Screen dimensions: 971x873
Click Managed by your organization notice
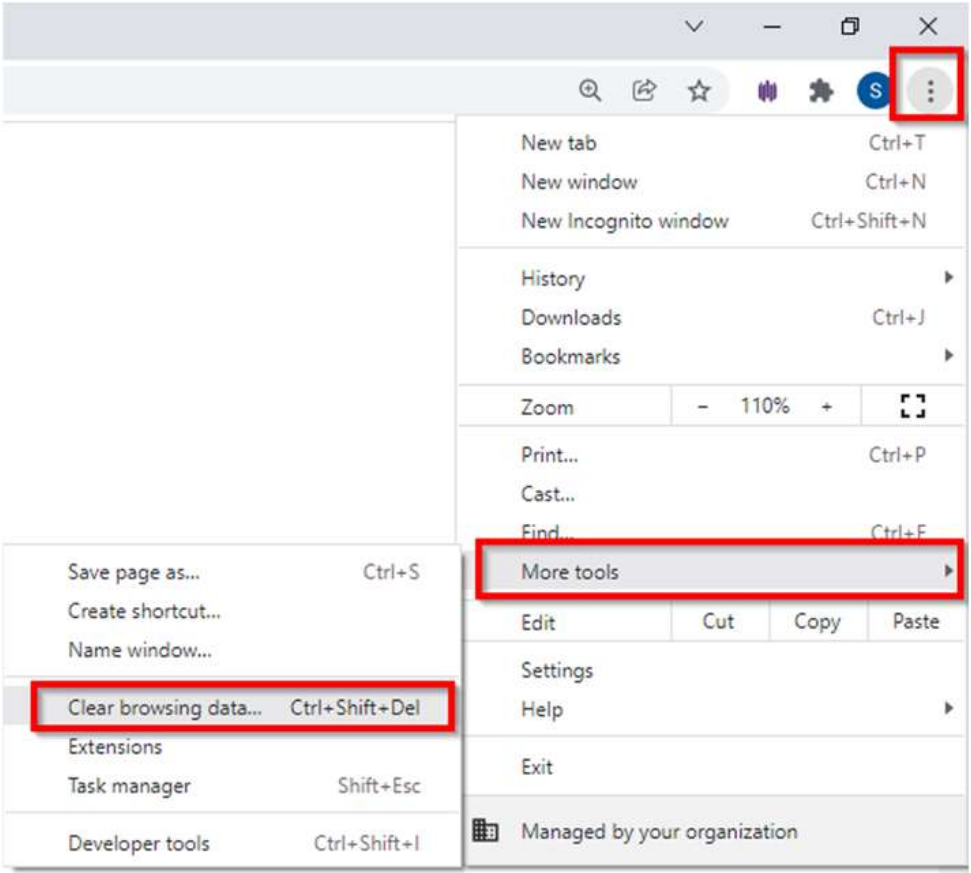click(658, 831)
